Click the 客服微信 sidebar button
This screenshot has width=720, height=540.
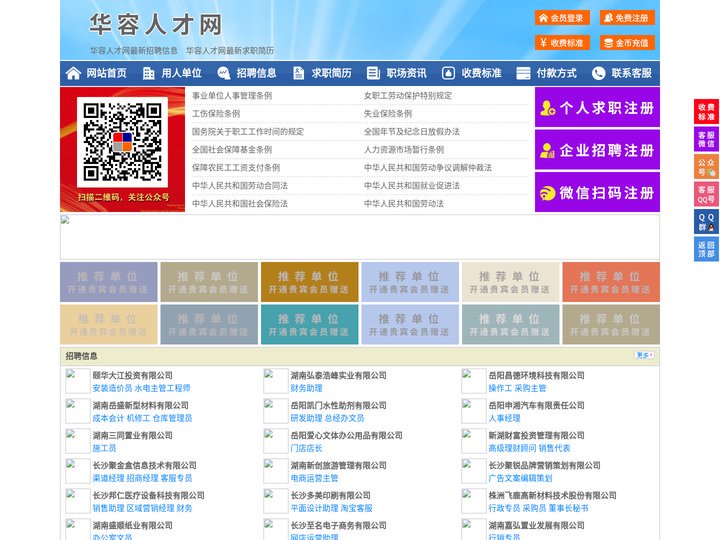706,139
